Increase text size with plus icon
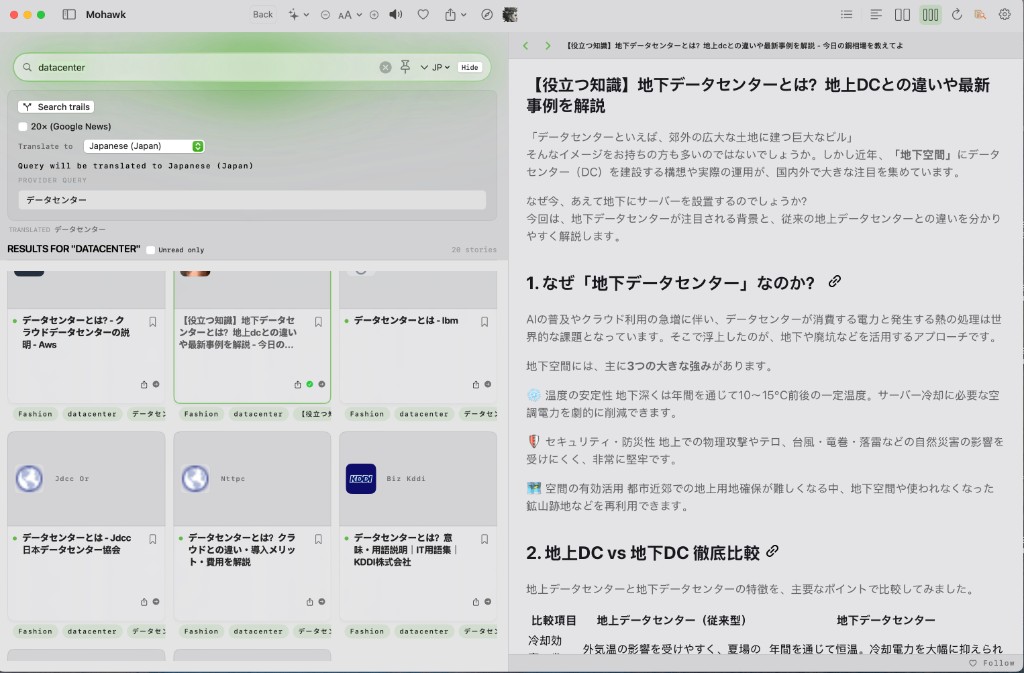The width and height of the screenshot is (1024, 673). pos(374,14)
